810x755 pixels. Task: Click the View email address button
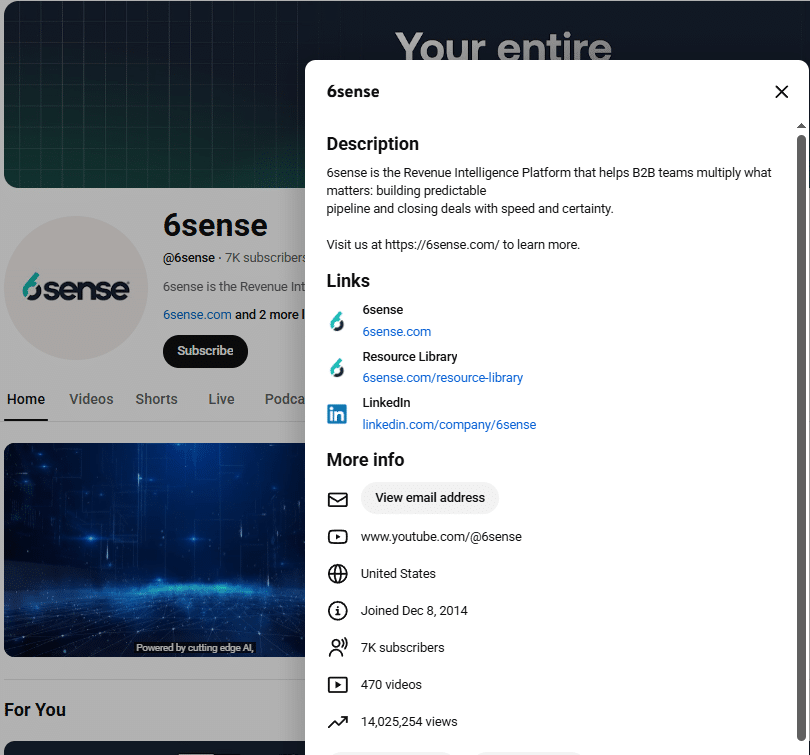click(x=430, y=498)
